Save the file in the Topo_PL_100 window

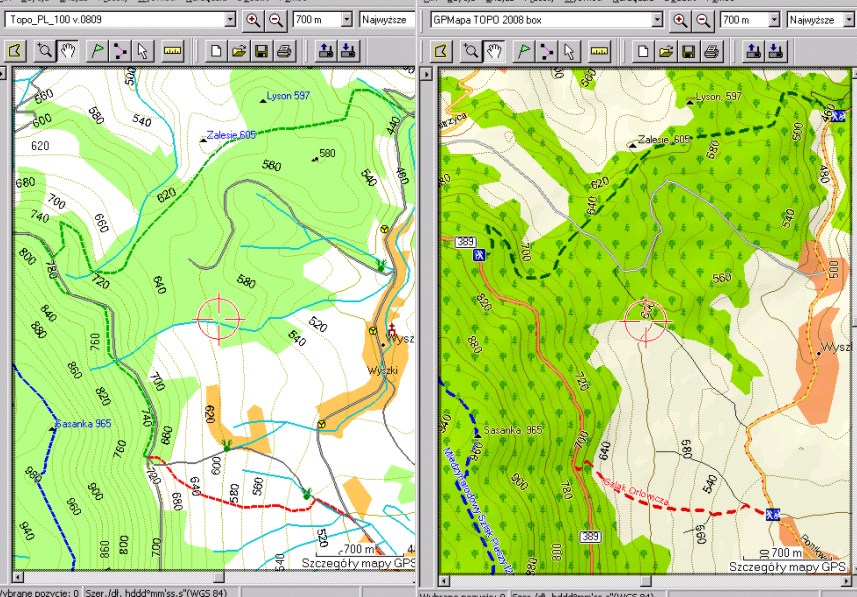261,51
